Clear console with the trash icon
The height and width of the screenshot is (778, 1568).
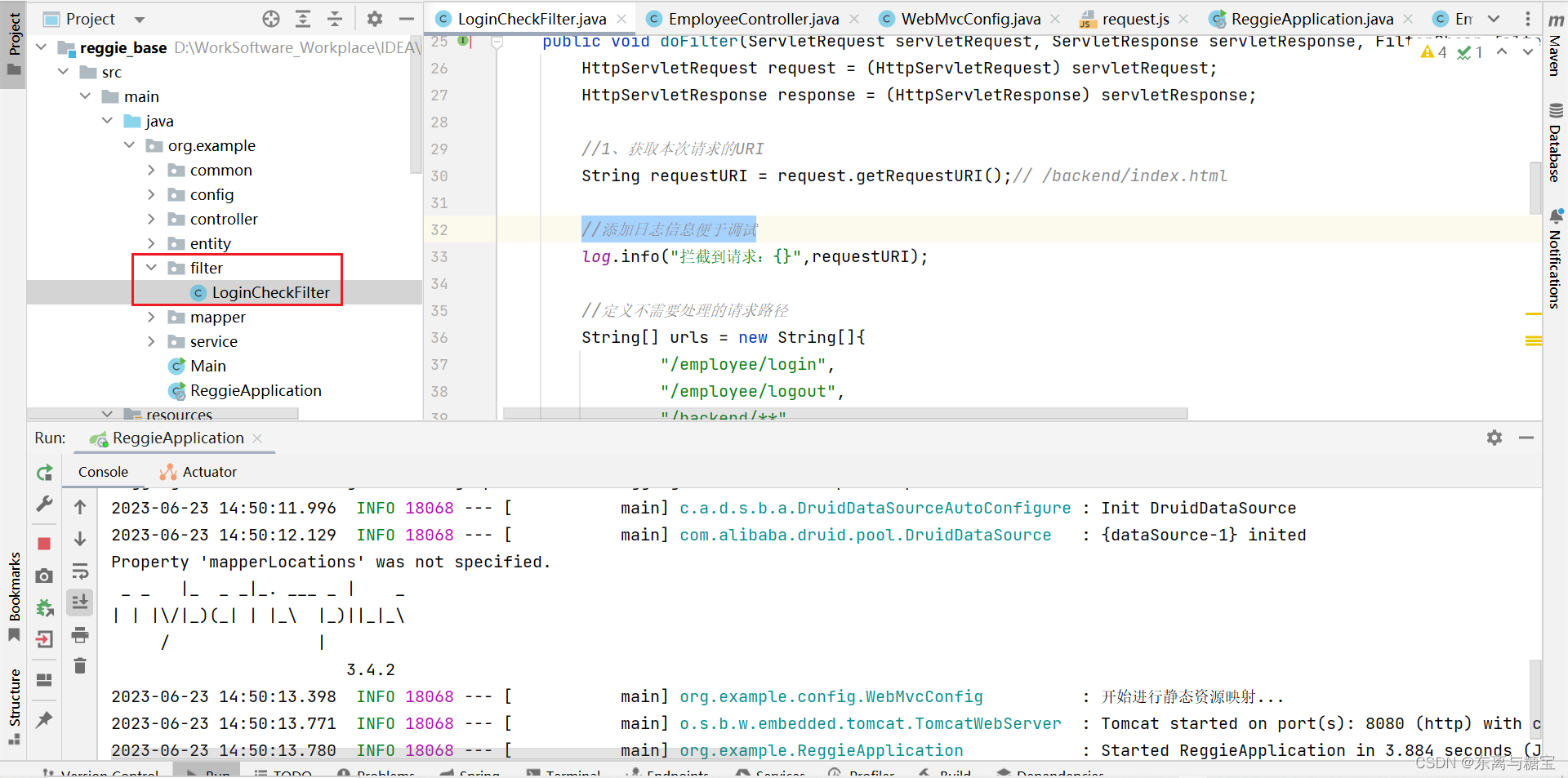tap(80, 666)
